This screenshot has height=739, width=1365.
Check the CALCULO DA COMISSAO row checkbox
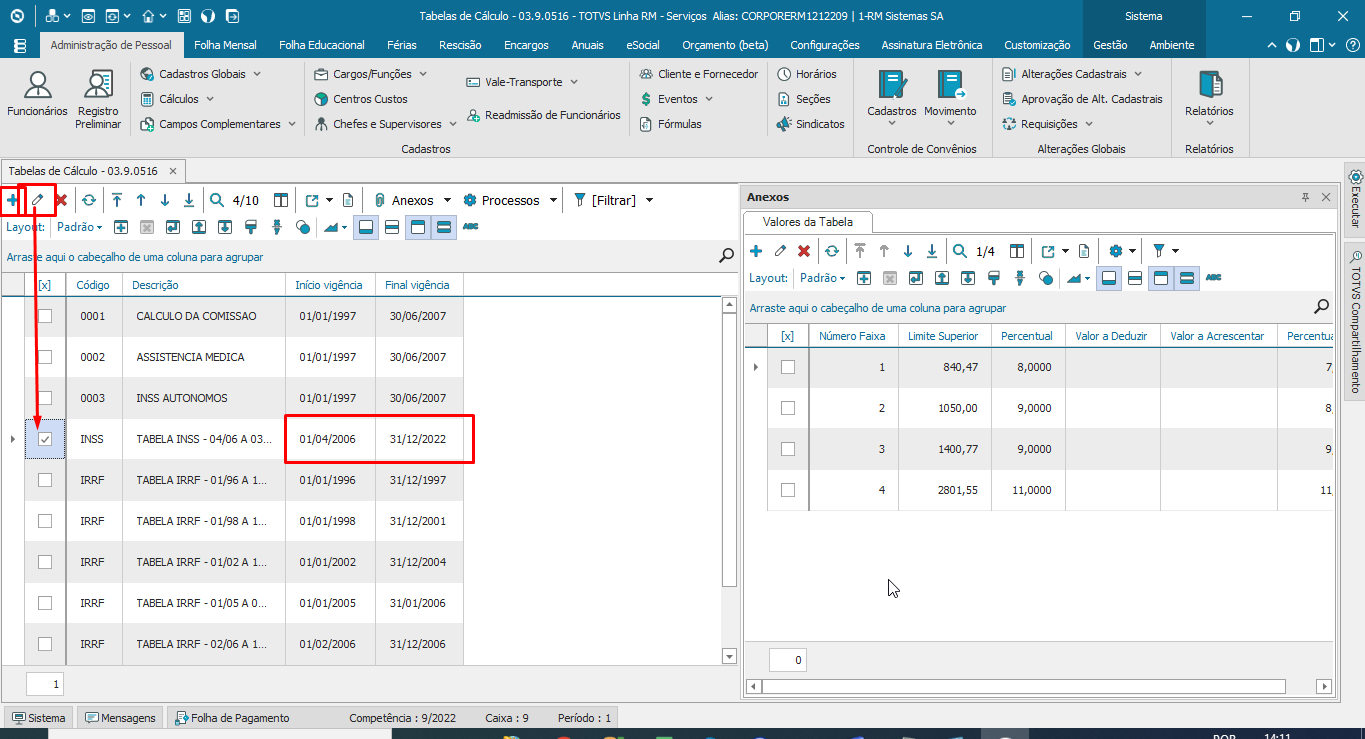pyautogui.click(x=45, y=316)
